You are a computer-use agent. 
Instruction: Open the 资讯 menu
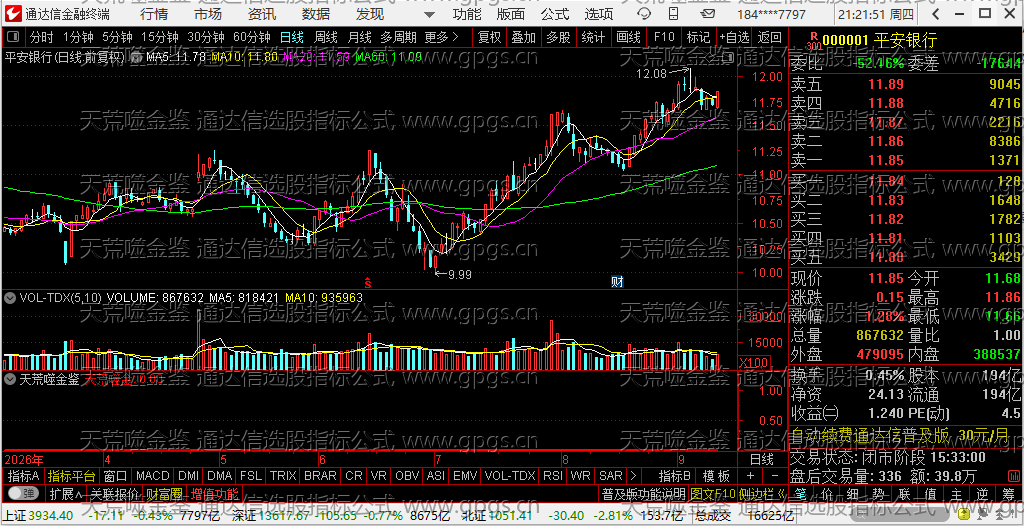click(x=262, y=14)
